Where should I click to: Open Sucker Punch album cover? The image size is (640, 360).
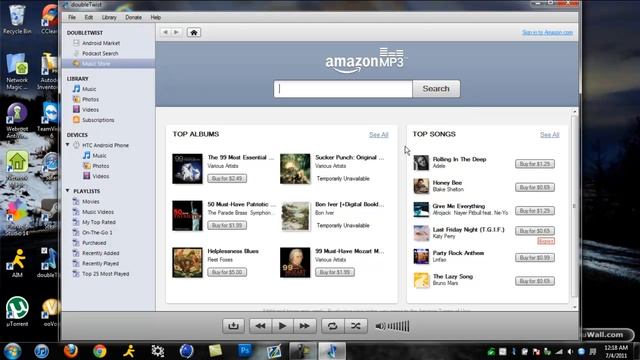[295, 169]
